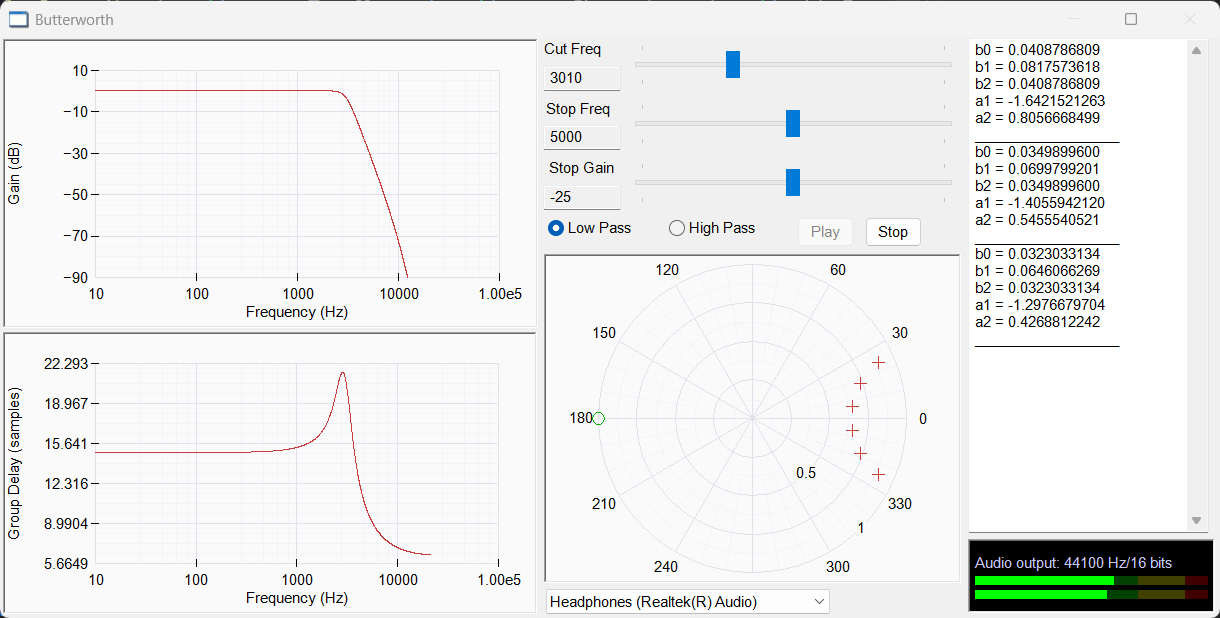The height and width of the screenshot is (618, 1220).
Task: Click the Butterworth app icon in title bar
Action: [x=18, y=19]
